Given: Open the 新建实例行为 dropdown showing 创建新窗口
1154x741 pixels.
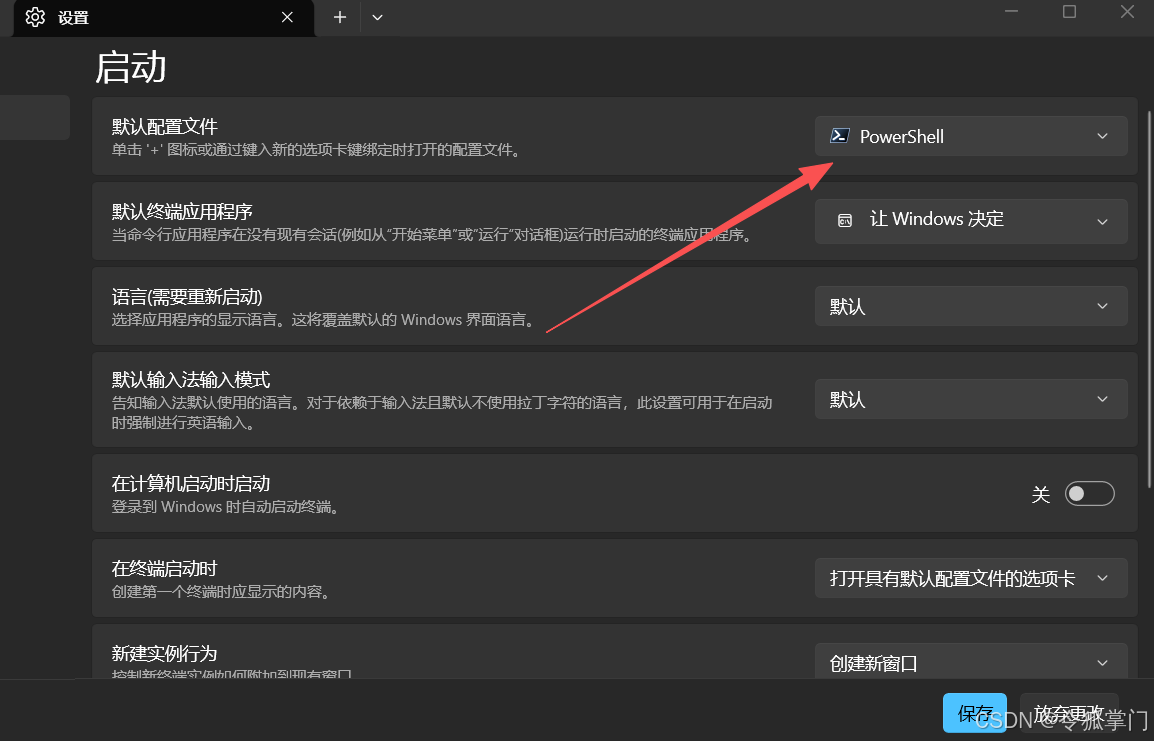Looking at the screenshot, I should coord(971,662).
